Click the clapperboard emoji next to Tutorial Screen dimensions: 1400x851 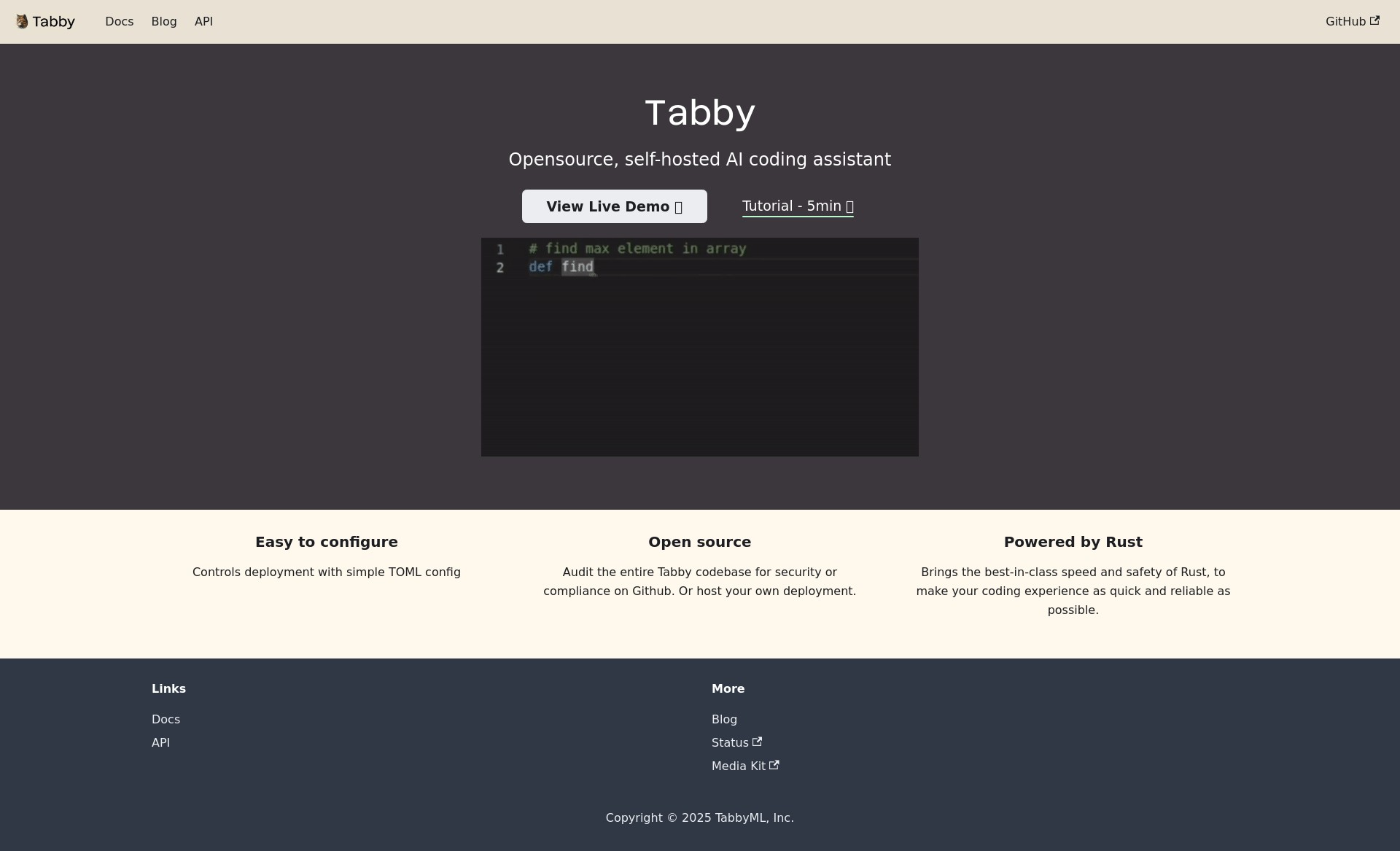pos(849,206)
